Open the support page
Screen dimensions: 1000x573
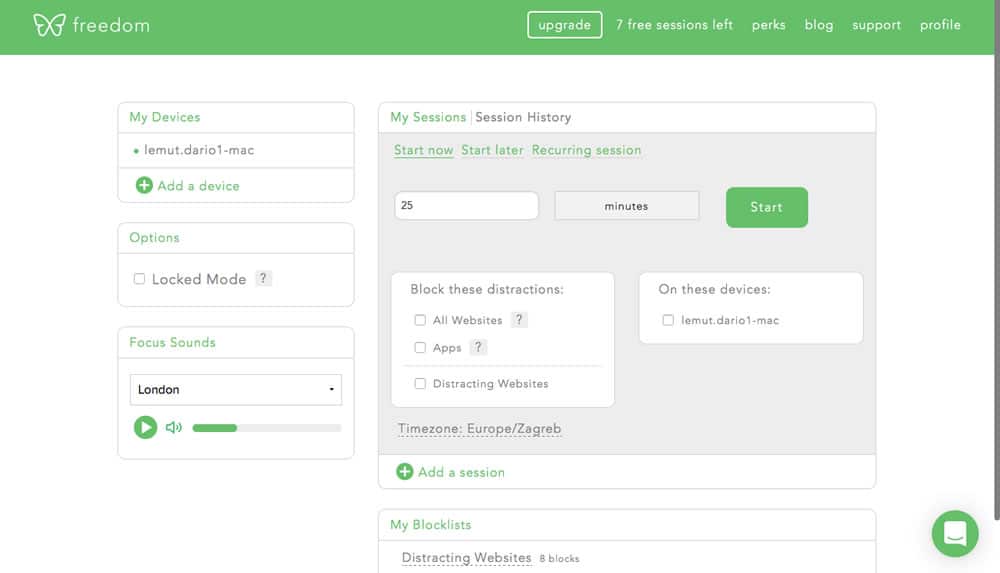(x=876, y=25)
